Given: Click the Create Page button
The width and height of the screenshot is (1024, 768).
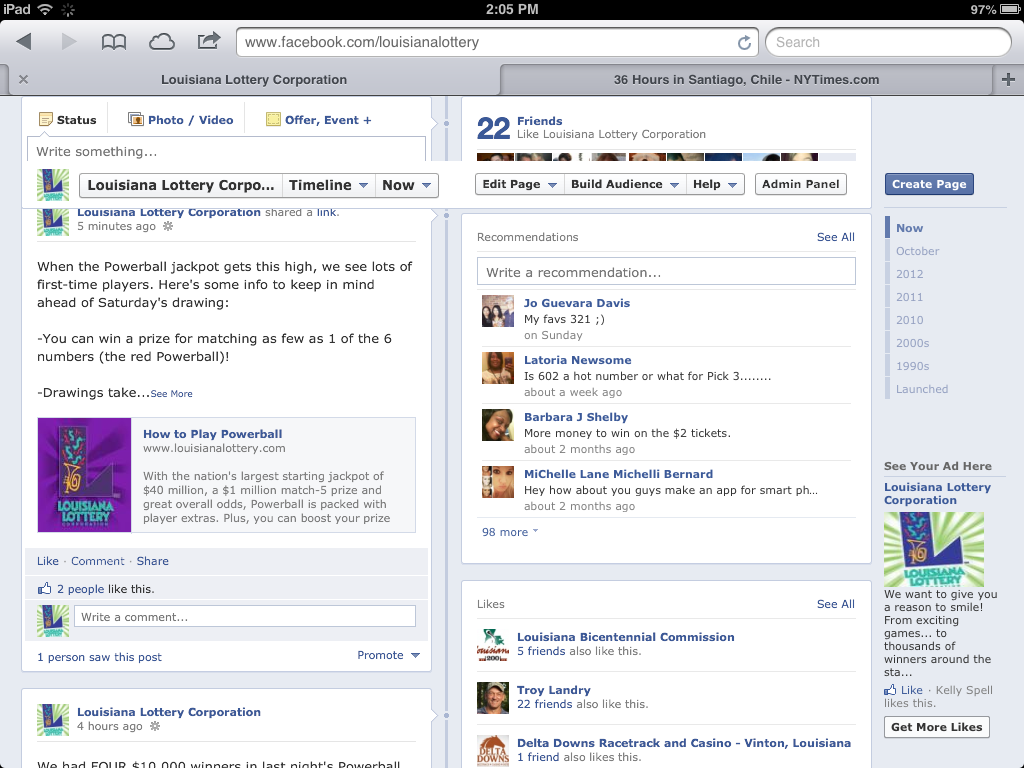Looking at the screenshot, I should pos(928,184).
